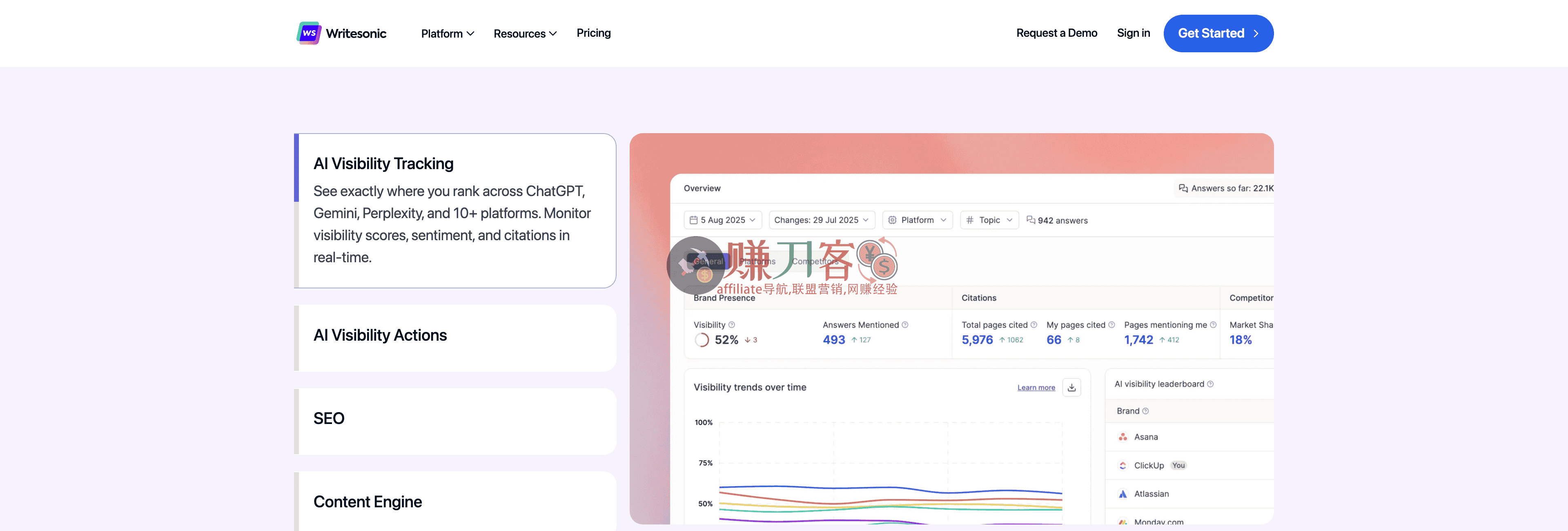Click the Get Started button
Image resolution: width=1568 pixels, height=531 pixels.
[1218, 33]
